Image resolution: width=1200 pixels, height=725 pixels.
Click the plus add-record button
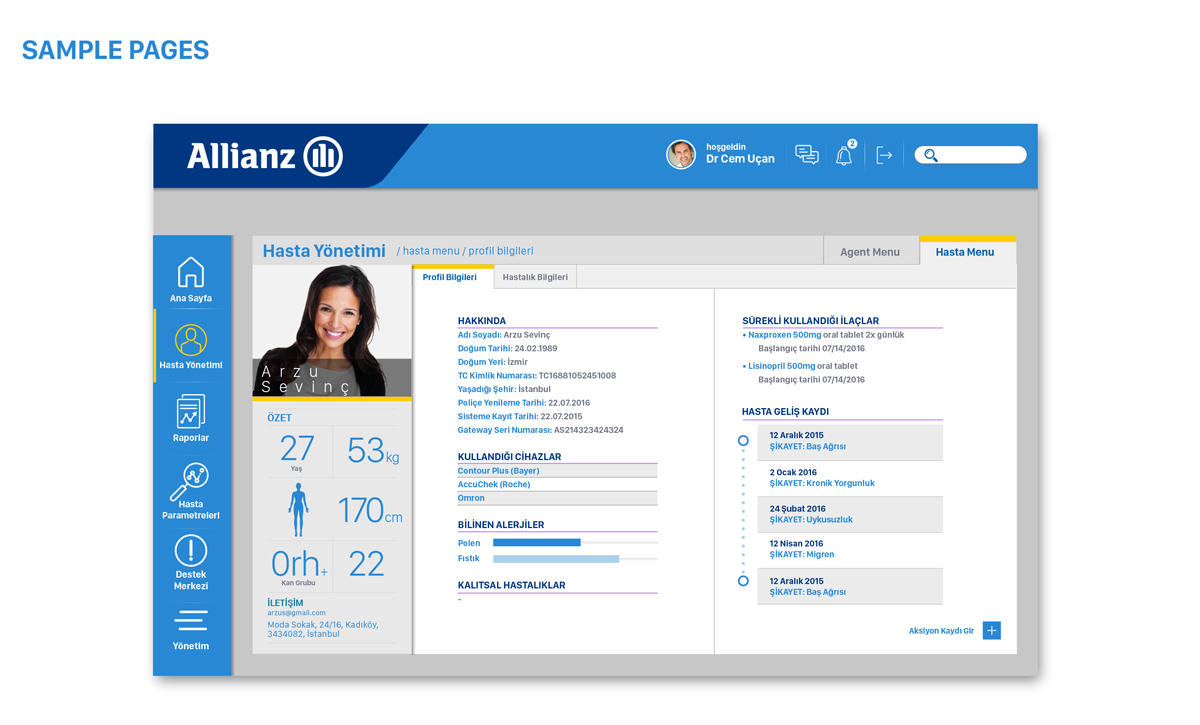click(991, 630)
